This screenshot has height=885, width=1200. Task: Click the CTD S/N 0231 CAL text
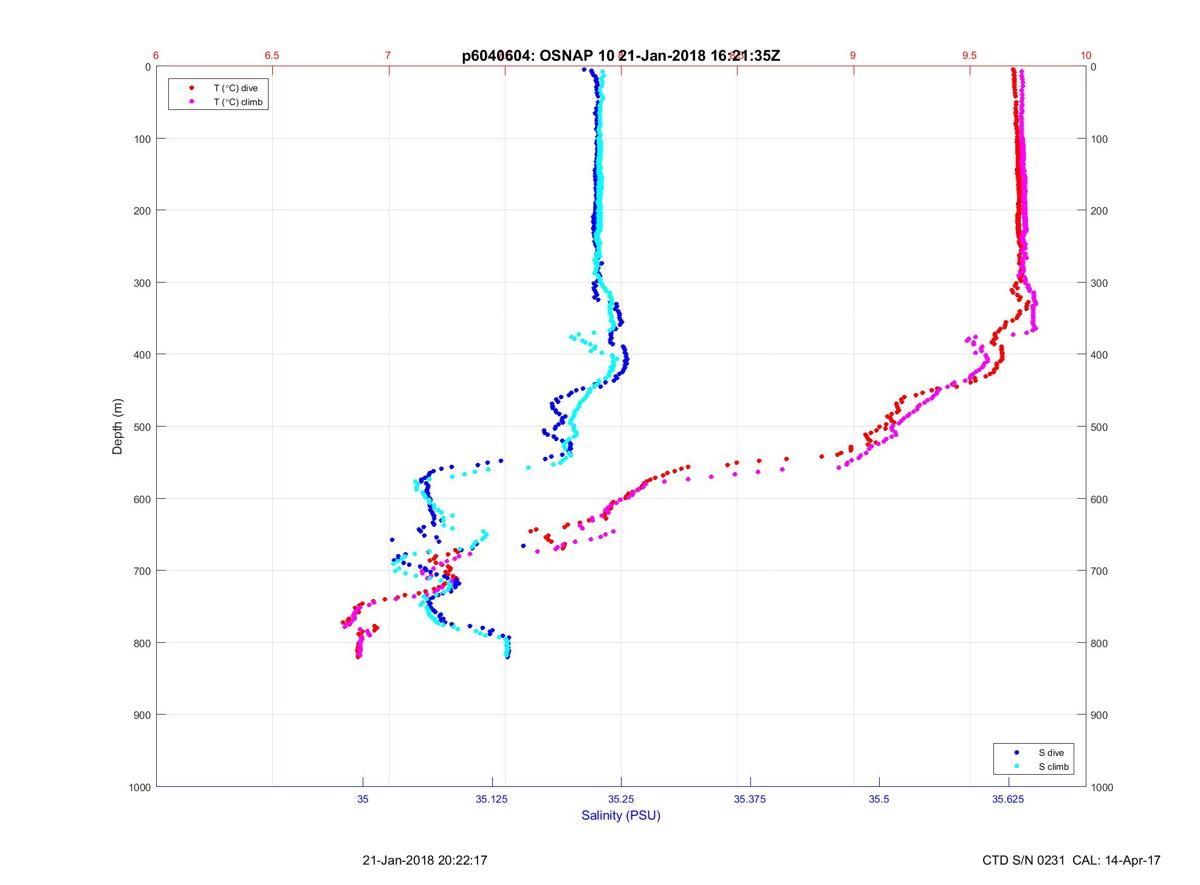(x=1071, y=860)
